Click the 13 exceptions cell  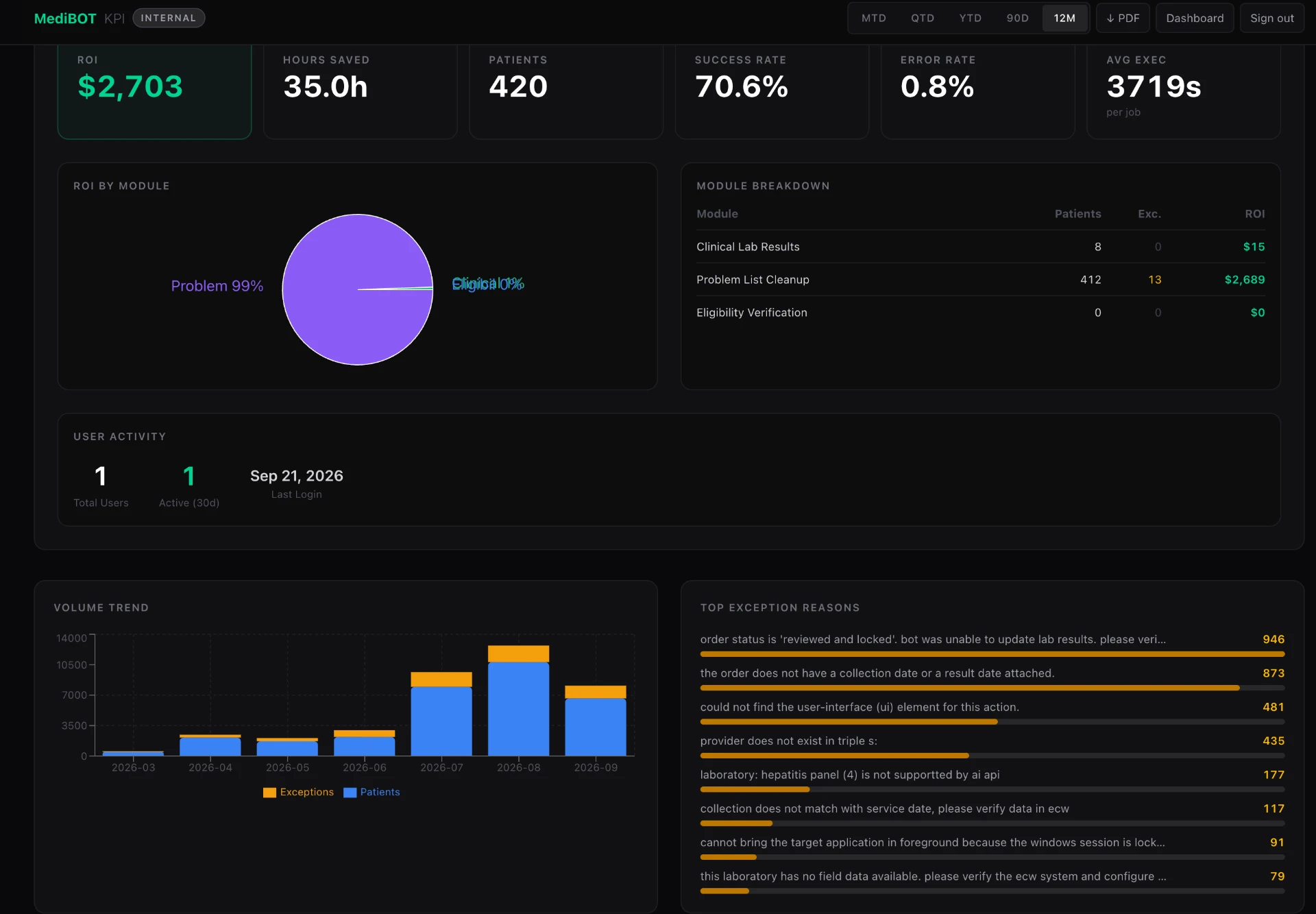[1154, 280]
